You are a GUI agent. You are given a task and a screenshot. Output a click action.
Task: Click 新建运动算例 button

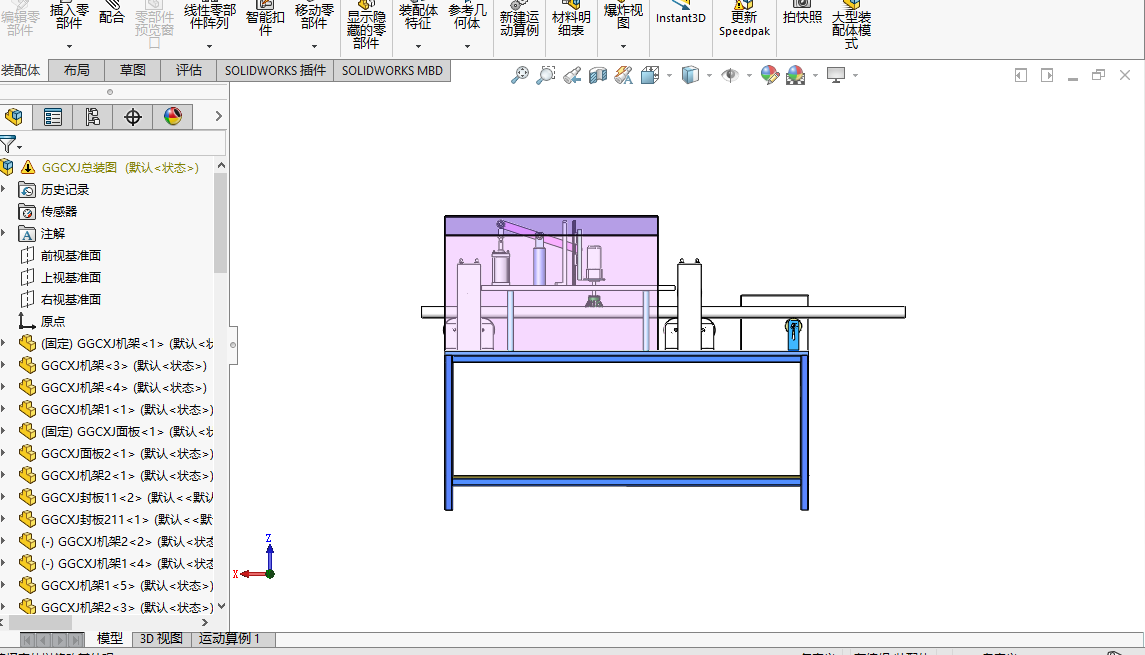[x=519, y=20]
